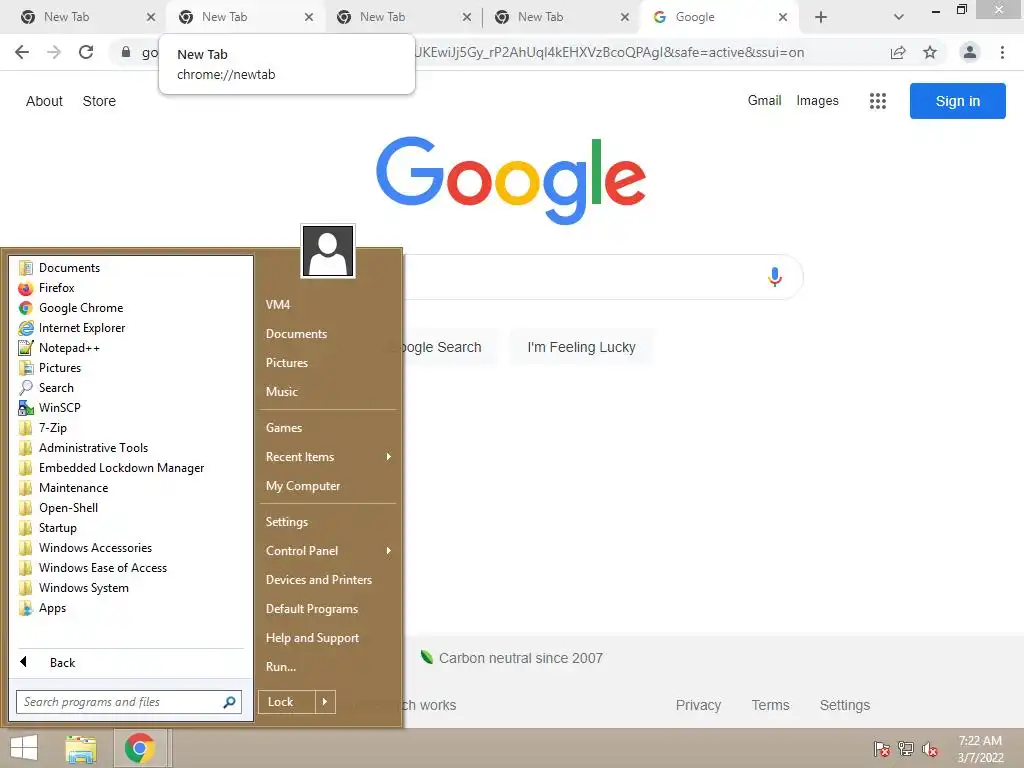The height and width of the screenshot is (768, 1024).
Task: Click the Chrome taskbar icon
Action: [140, 748]
